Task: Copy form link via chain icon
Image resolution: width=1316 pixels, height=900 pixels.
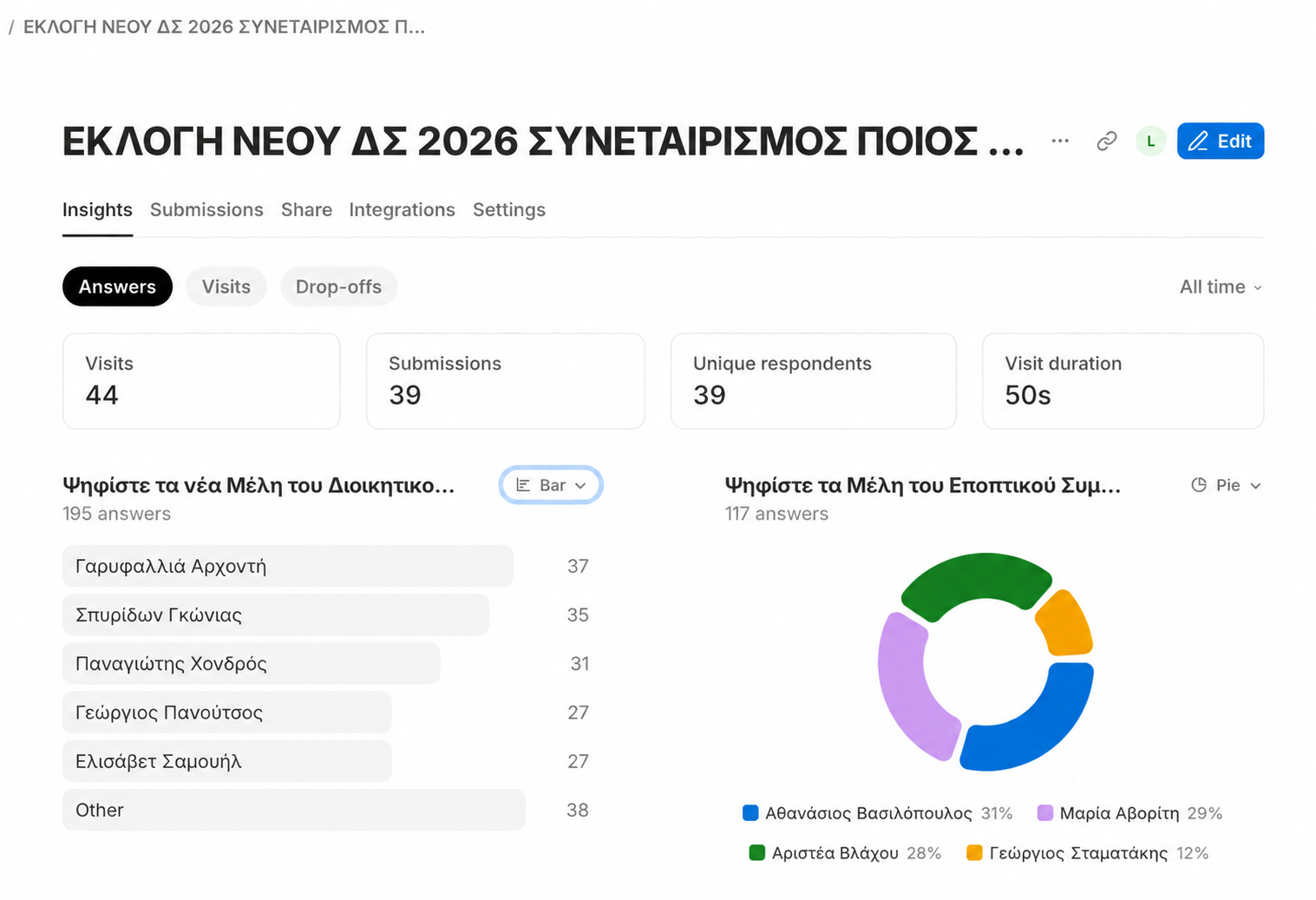Action: click(1106, 141)
